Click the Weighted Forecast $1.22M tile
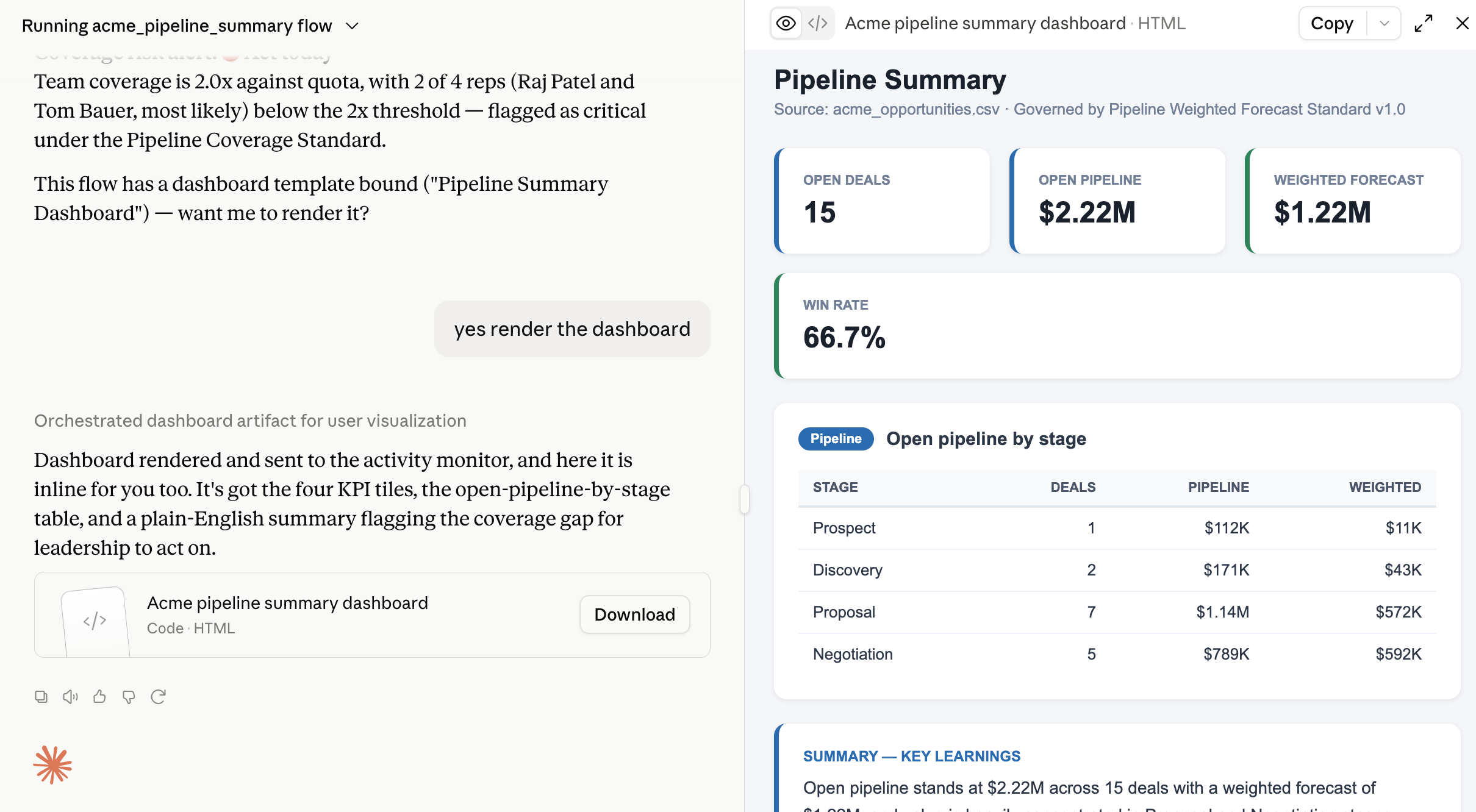The image size is (1476, 812). pos(1353,201)
